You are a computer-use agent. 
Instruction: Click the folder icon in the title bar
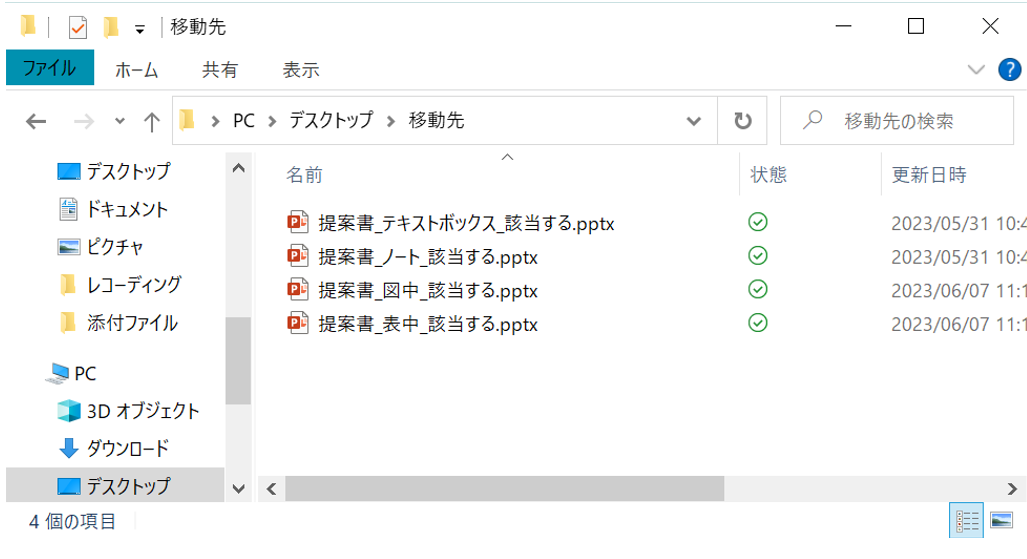[x=28, y=26]
